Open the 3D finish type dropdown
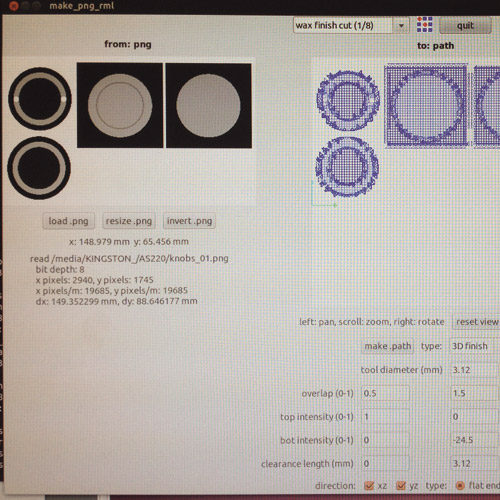500x500 pixels. pyautogui.click(x=475, y=346)
